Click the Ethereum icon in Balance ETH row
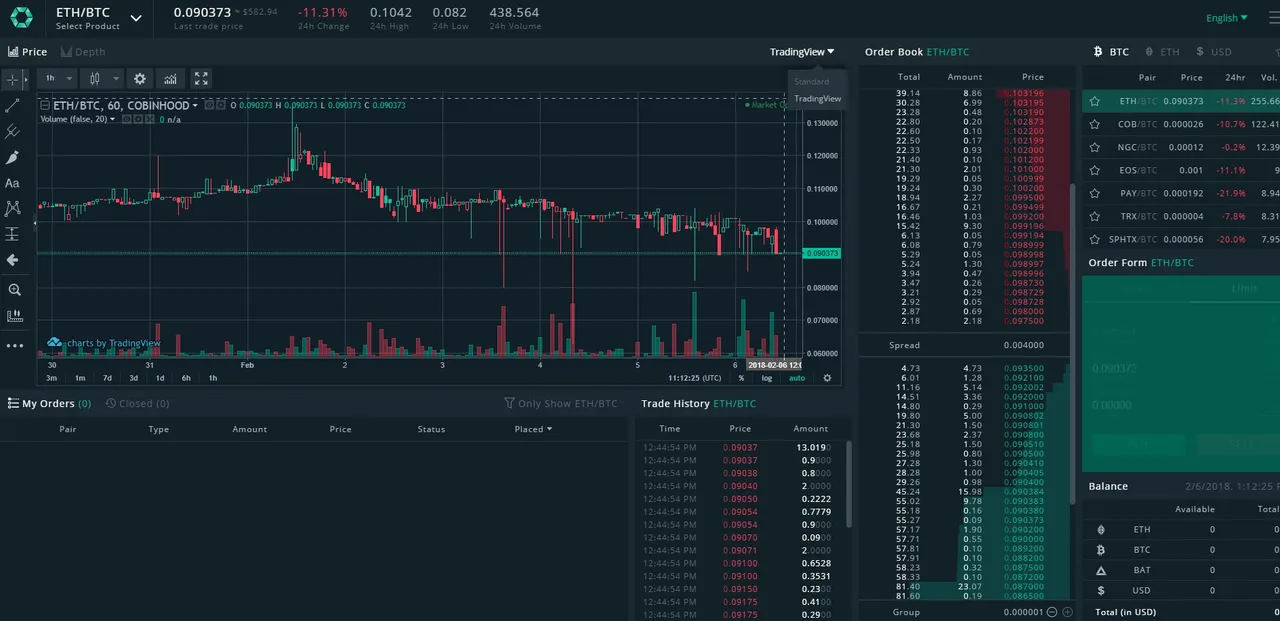The width and height of the screenshot is (1280, 621). pos(1101,530)
